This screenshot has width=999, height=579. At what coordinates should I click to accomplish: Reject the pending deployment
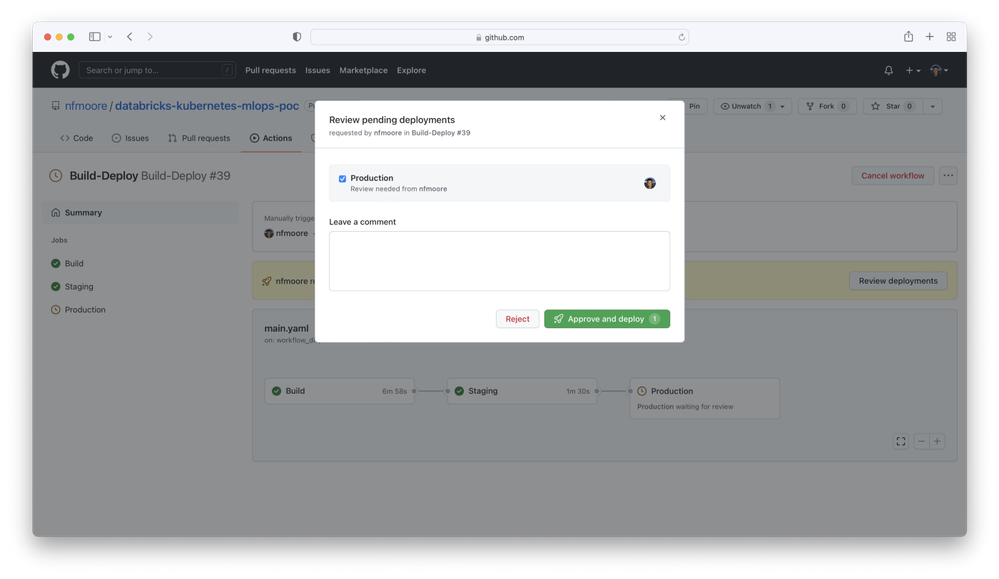point(517,319)
